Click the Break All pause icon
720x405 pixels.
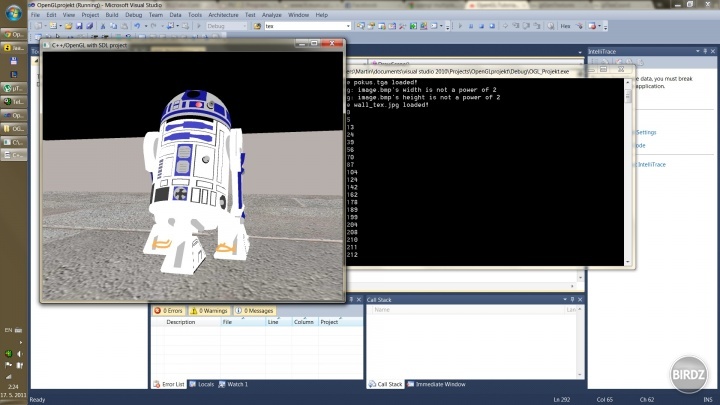click(471, 26)
